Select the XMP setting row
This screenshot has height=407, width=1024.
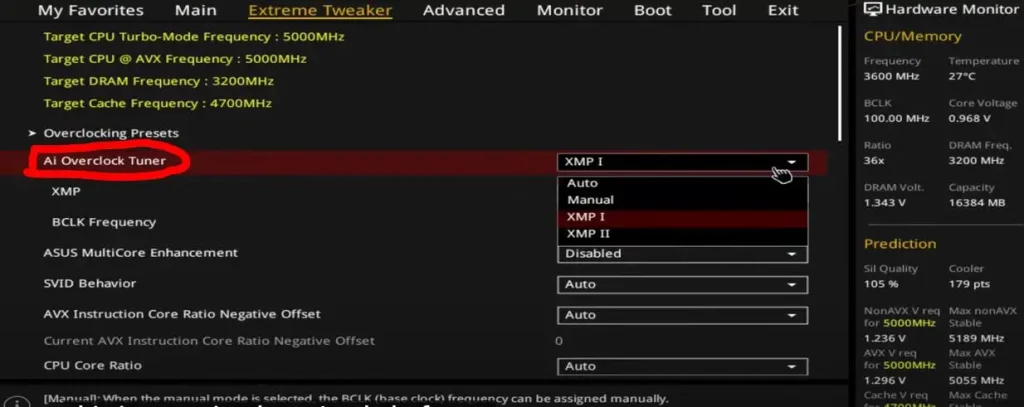click(x=66, y=191)
